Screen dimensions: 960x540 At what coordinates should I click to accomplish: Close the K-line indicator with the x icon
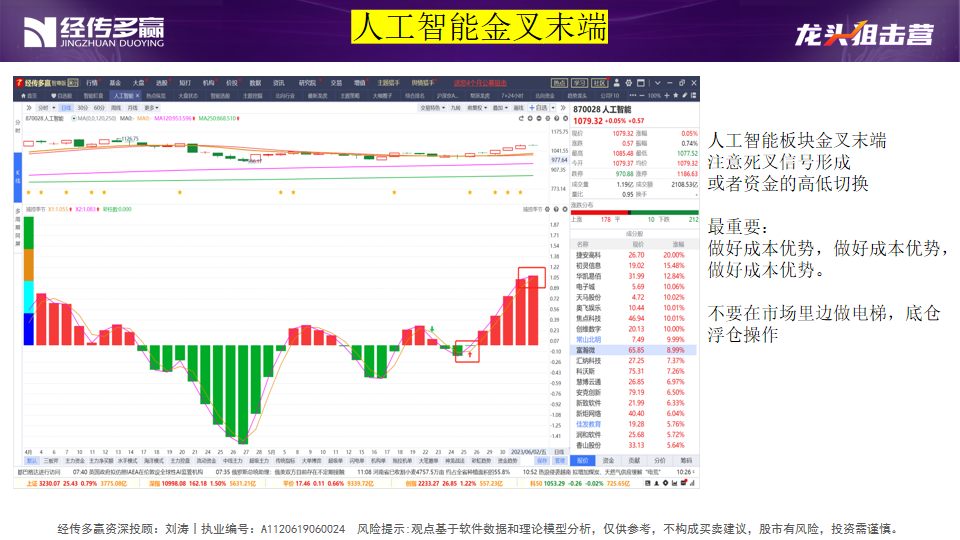click(x=565, y=118)
